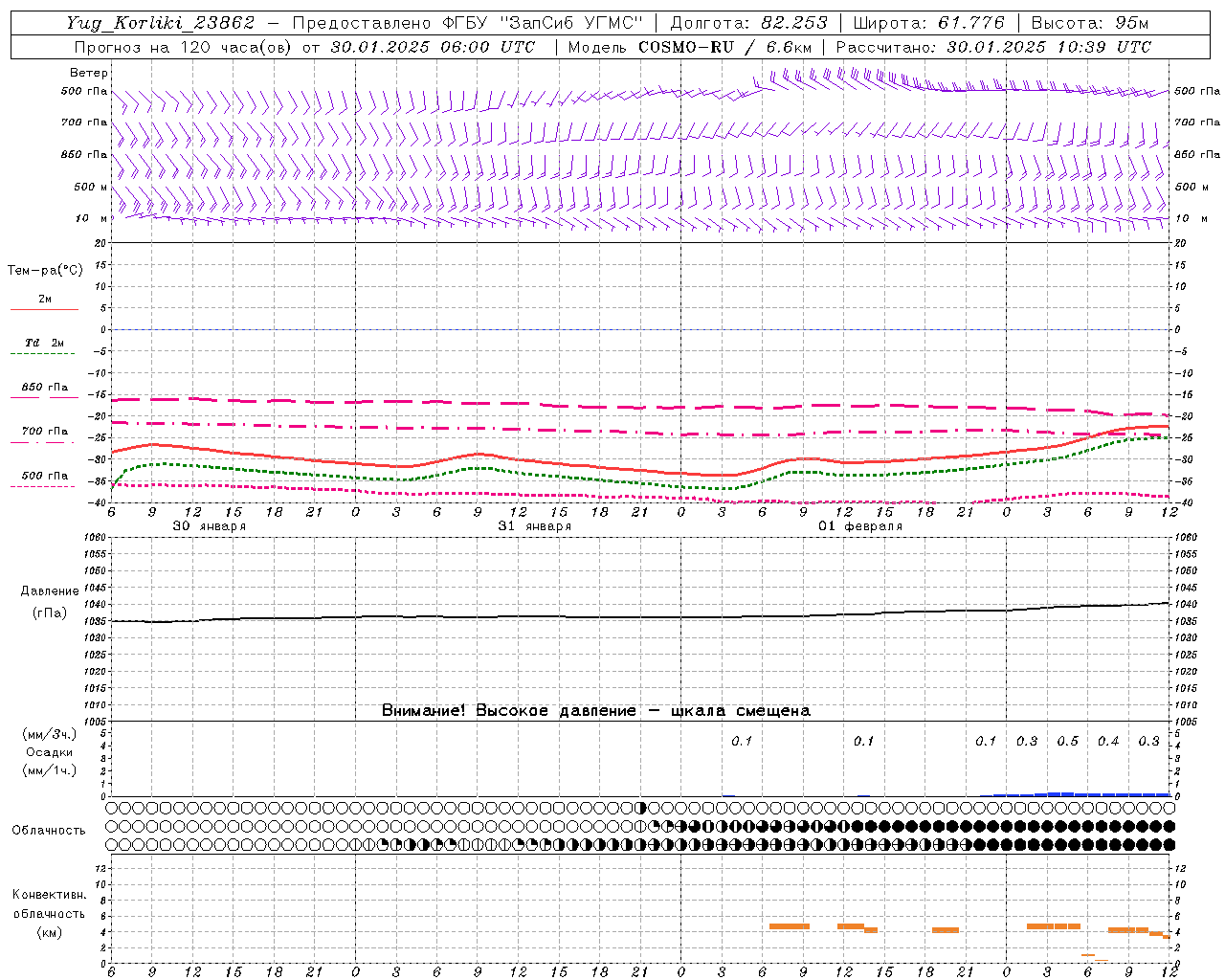
Task: Click the 0.5 precipitation value
Action: [1067, 741]
